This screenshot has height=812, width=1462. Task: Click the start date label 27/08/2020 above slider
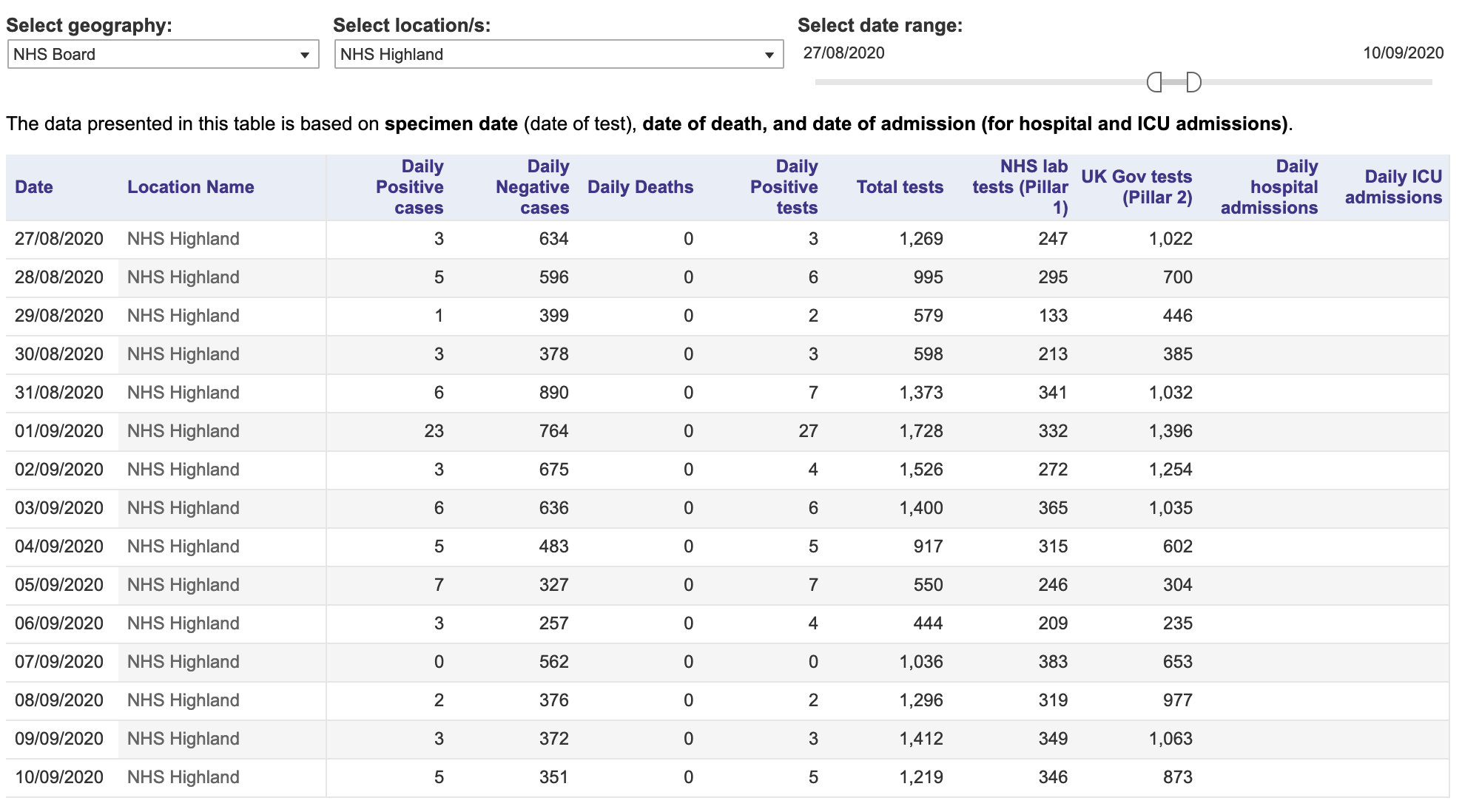[x=844, y=53]
